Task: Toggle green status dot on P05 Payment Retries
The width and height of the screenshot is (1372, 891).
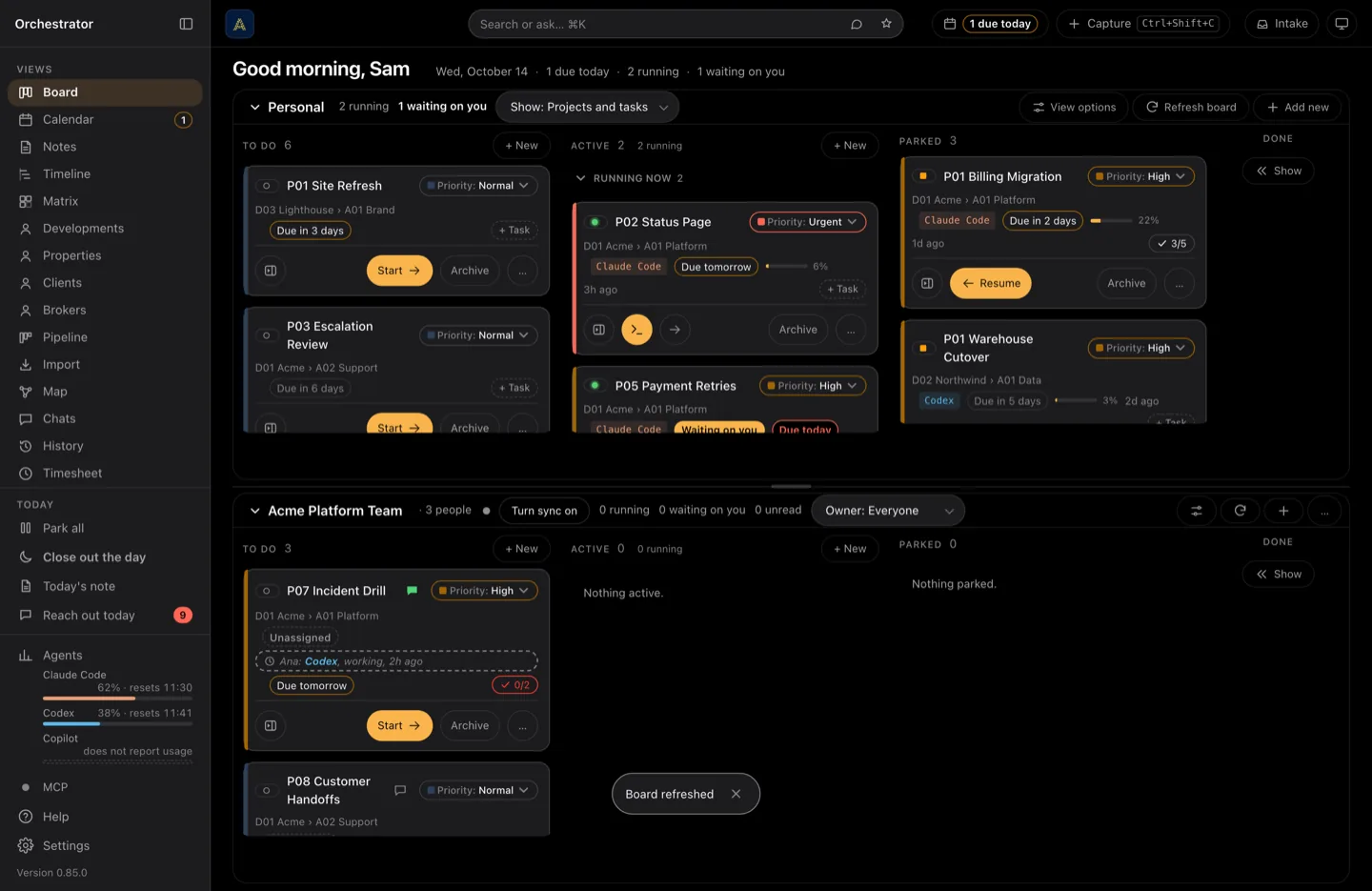Action: coord(595,386)
